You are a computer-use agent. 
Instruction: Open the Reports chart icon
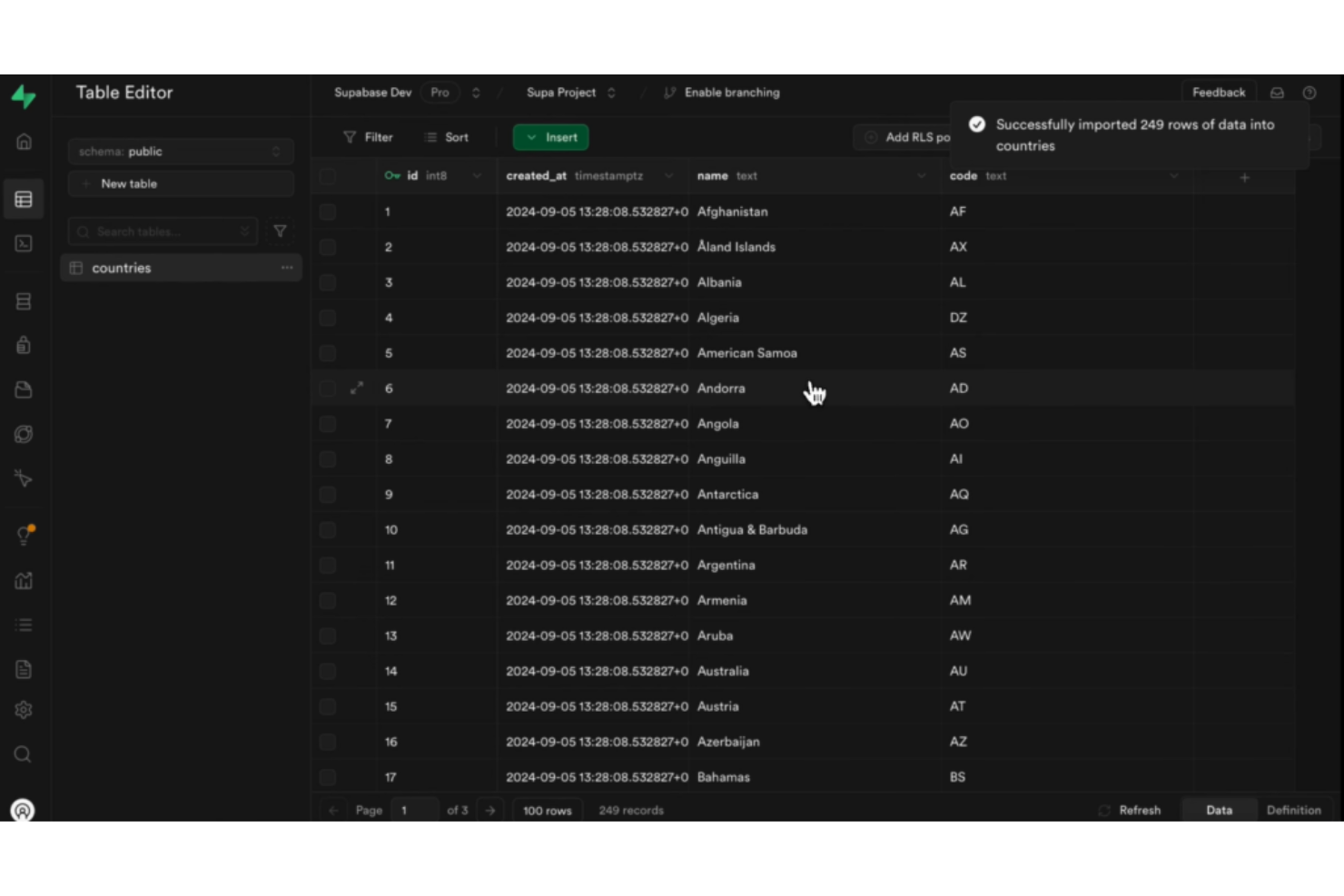click(24, 580)
